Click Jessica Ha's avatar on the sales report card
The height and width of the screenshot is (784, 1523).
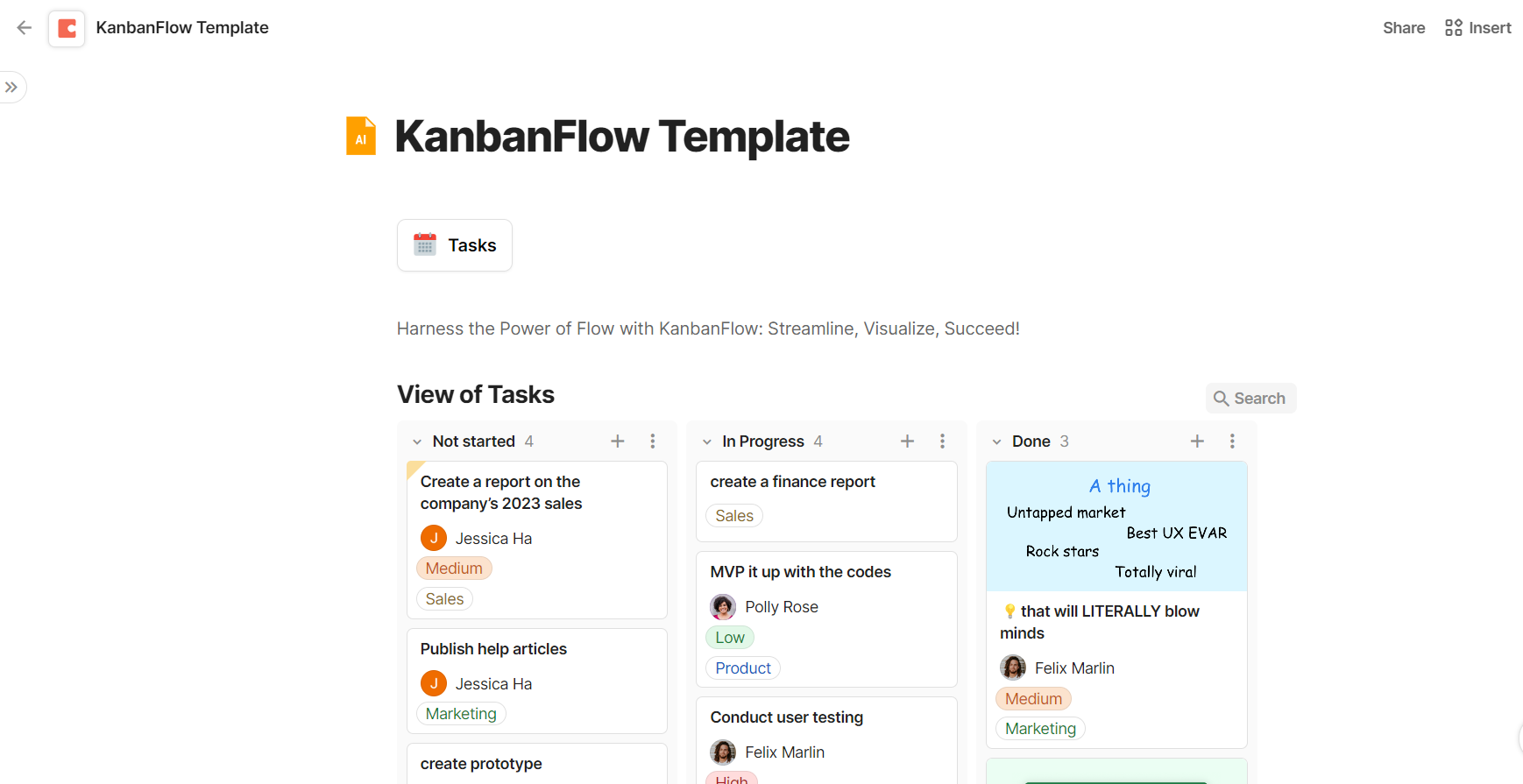pos(434,537)
